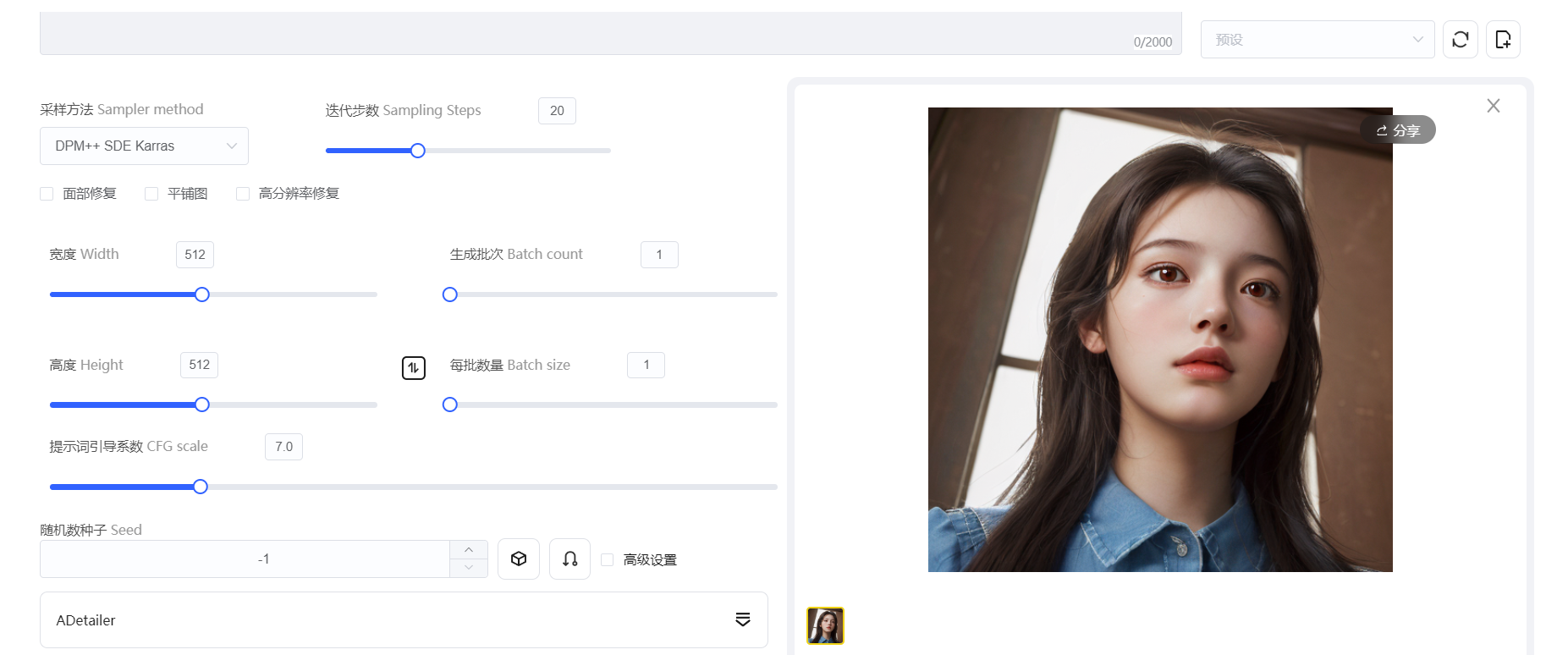Adjust the Batch size slider handle
The height and width of the screenshot is (655, 1568).
pos(450,405)
